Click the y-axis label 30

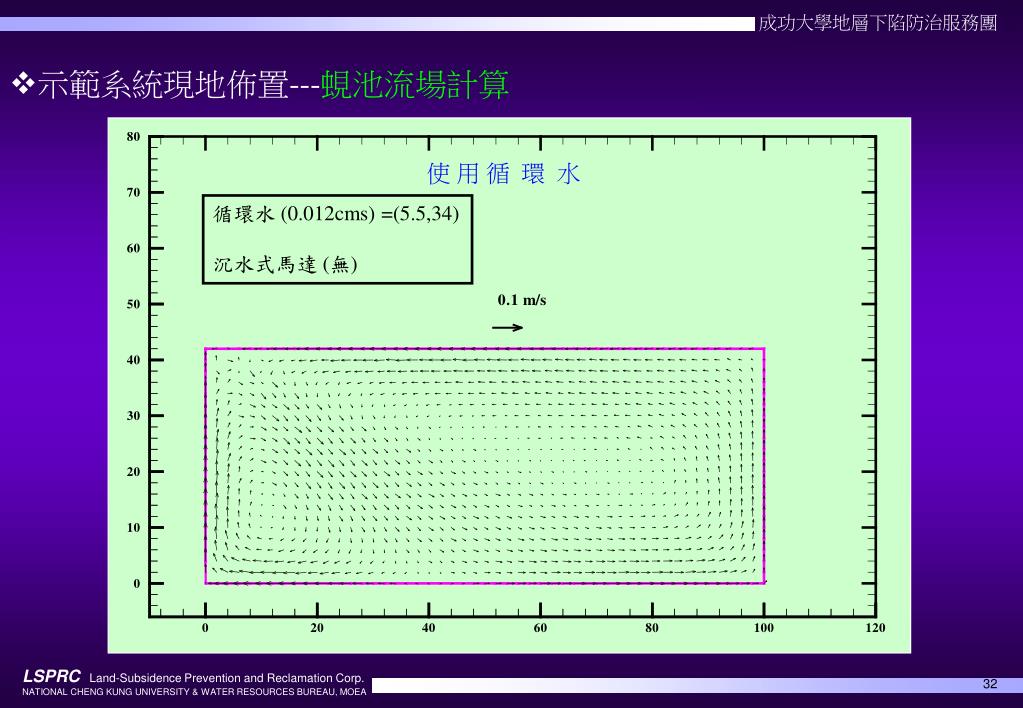pyautogui.click(x=134, y=416)
